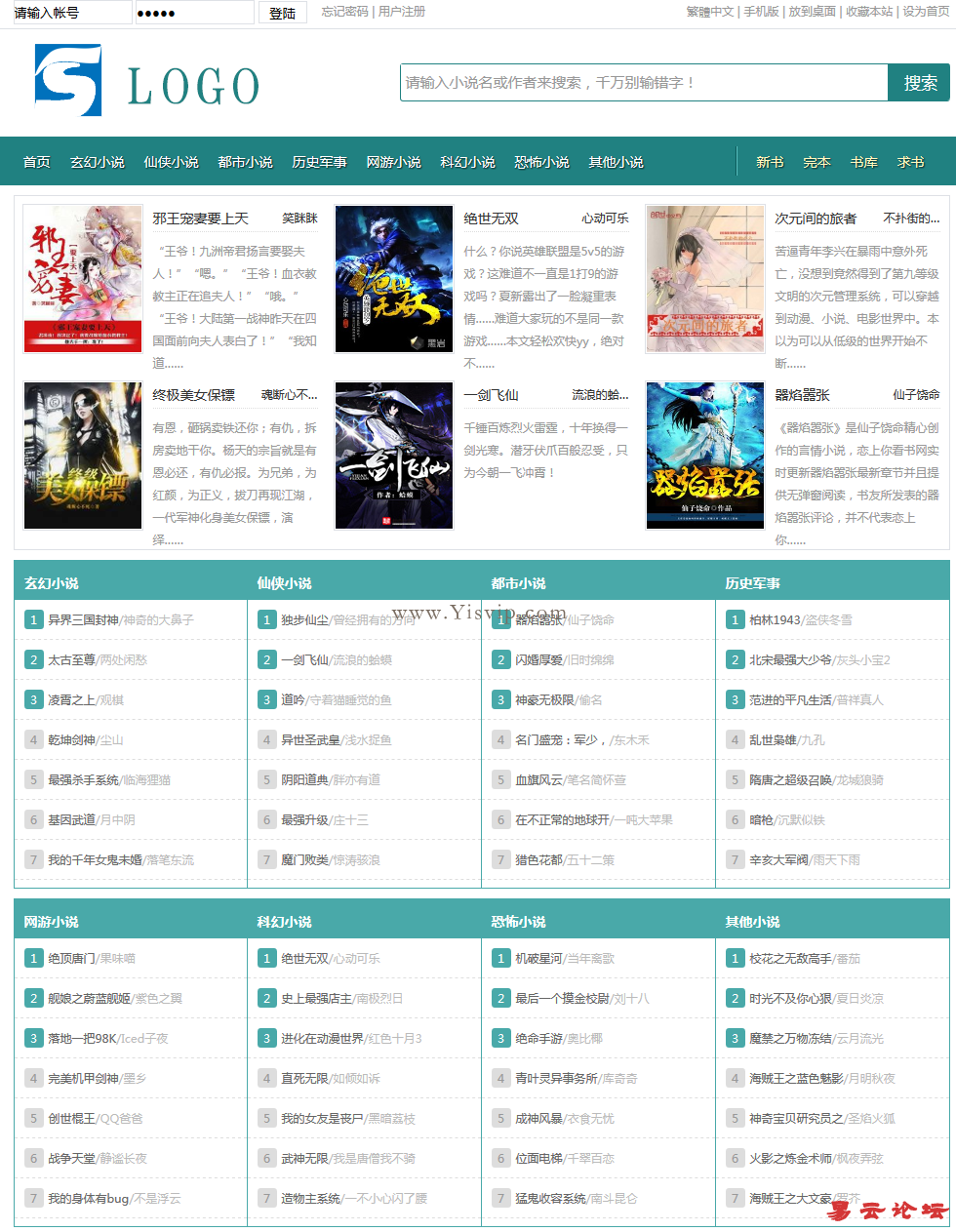Click the password field
Screen dimensions: 956x1232
pyautogui.click(x=193, y=13)
